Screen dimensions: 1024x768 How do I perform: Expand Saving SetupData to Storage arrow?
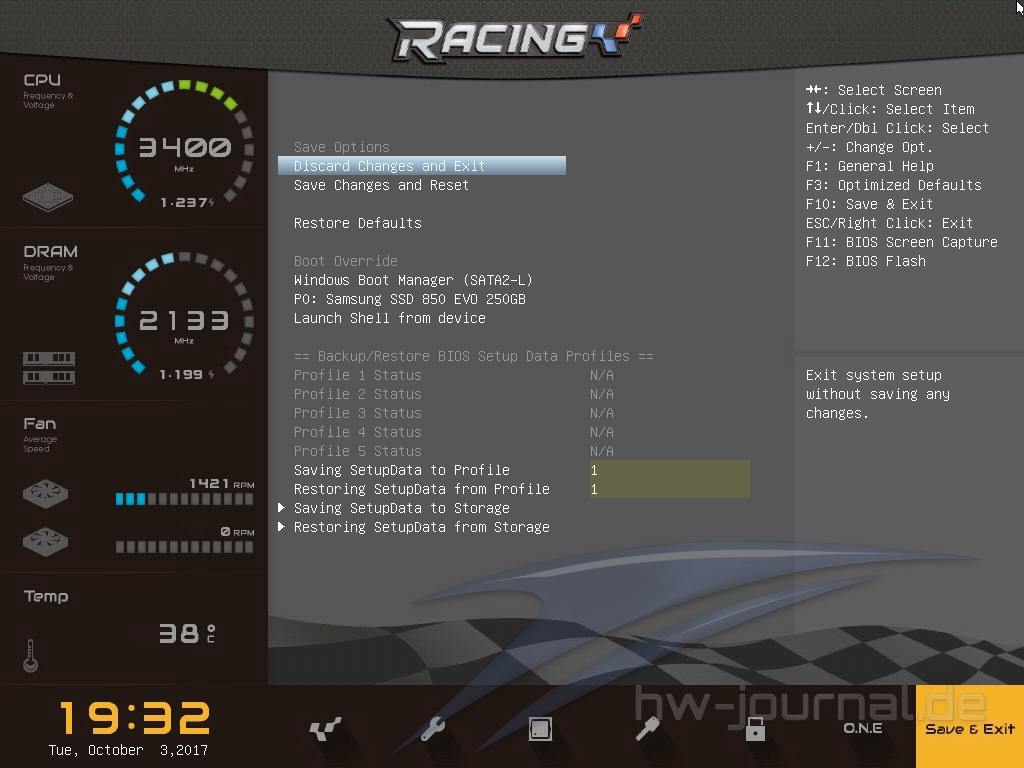click(281, 507)
